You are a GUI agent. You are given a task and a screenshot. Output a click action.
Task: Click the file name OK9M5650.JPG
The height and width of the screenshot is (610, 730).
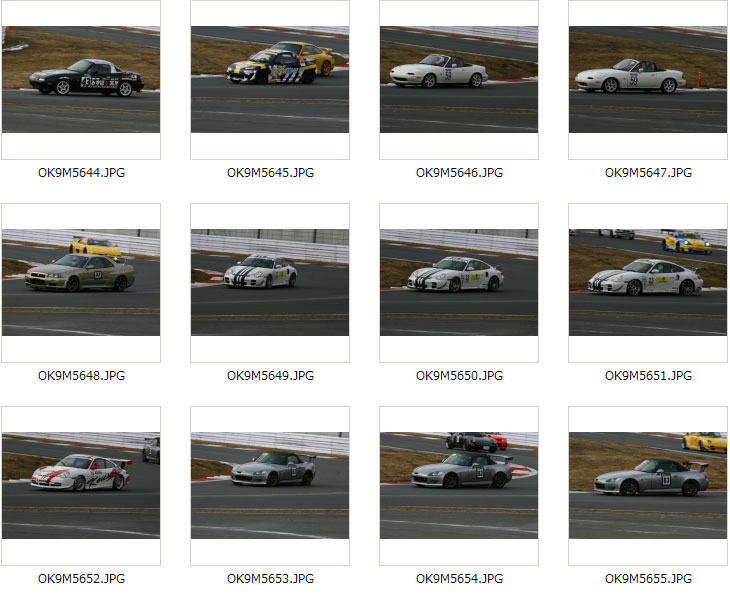coord(460,376)
